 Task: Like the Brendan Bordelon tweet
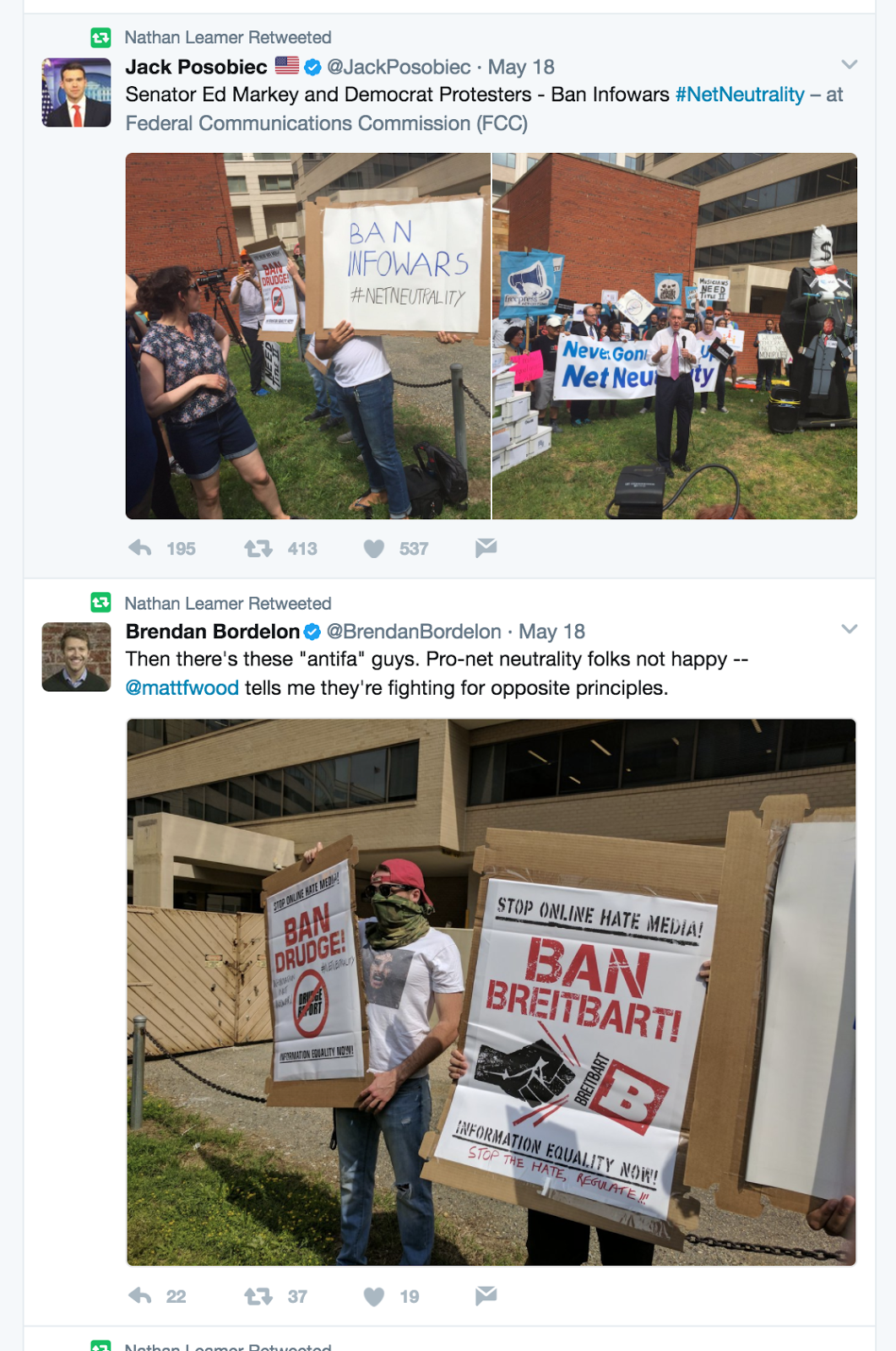pos(374,1296)
